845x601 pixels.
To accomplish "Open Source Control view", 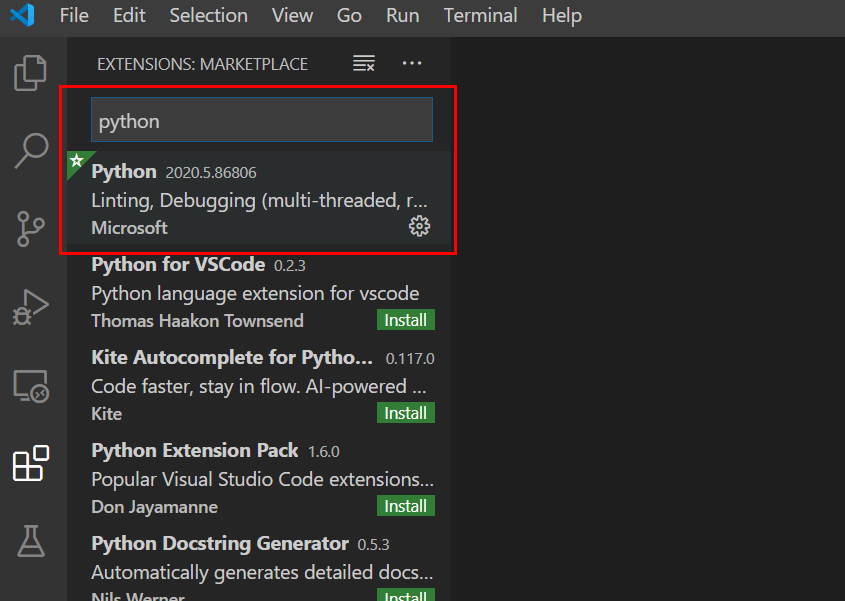I will [31, 228].
